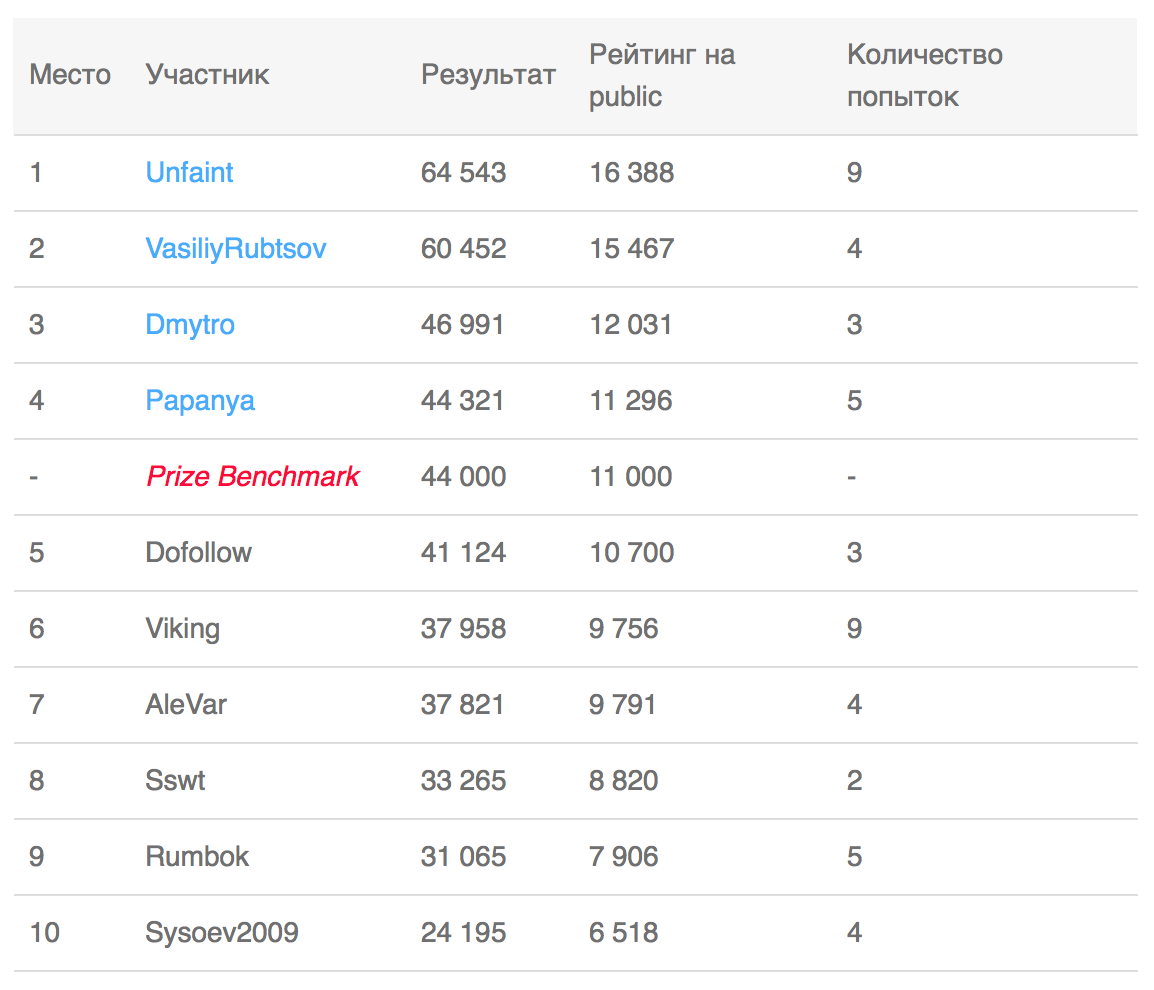Follow the Papanya participant link

click(200, 400)
